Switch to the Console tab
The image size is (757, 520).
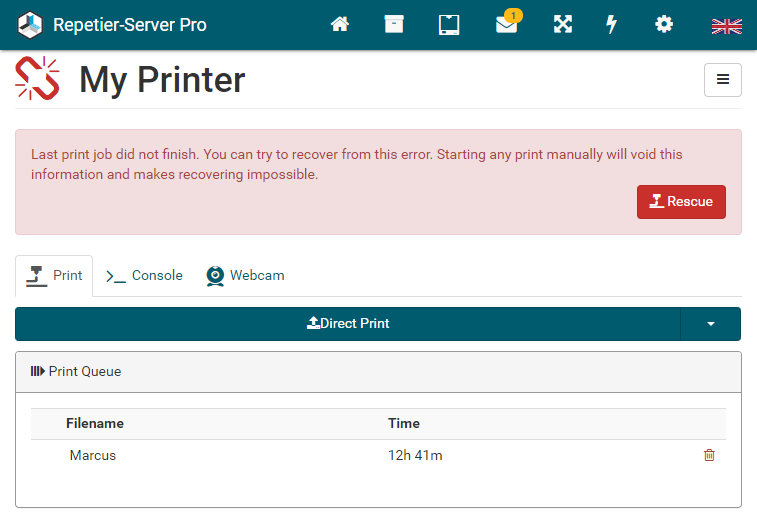tap(145, 276)
